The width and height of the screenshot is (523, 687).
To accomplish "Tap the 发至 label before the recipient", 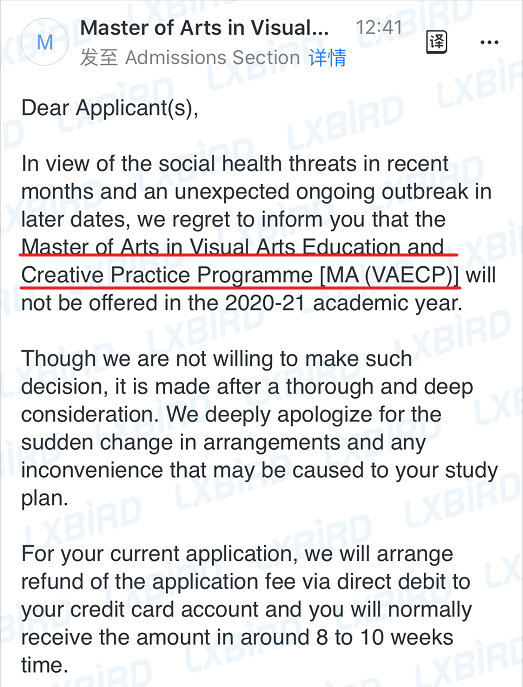I will pos(99,58).
